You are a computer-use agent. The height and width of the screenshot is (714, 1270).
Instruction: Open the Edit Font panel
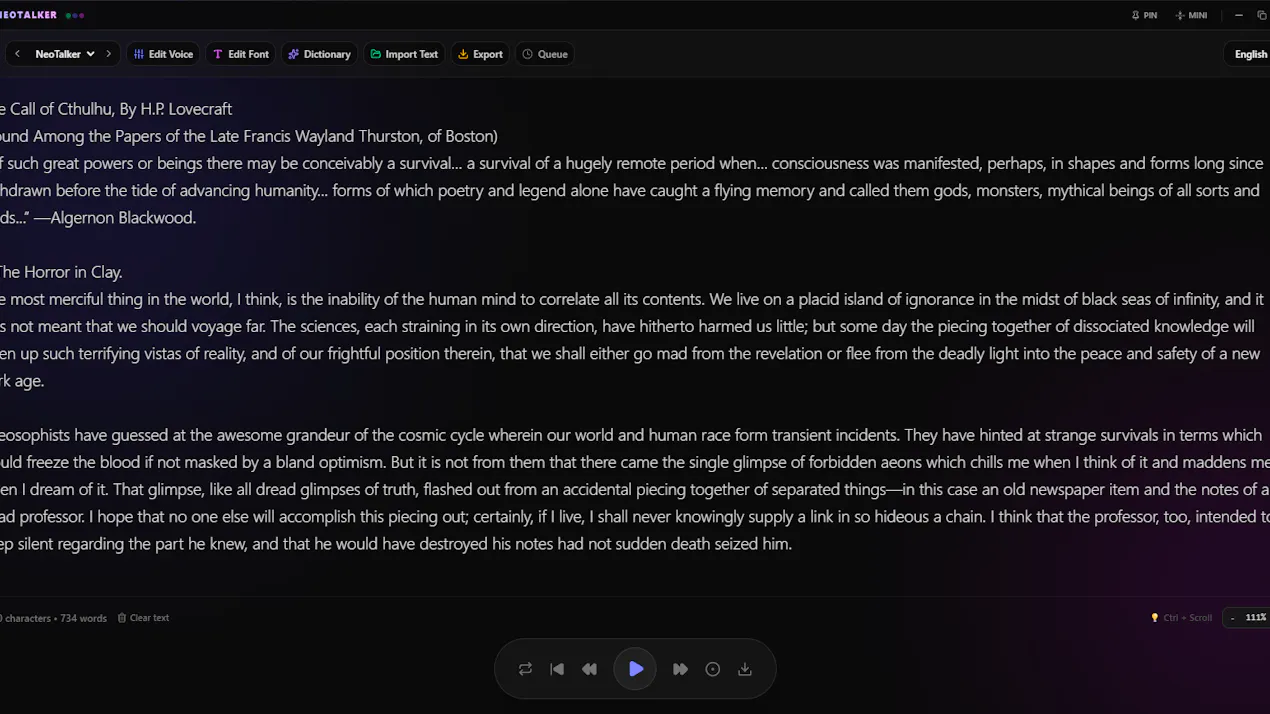tap(241, 54)
